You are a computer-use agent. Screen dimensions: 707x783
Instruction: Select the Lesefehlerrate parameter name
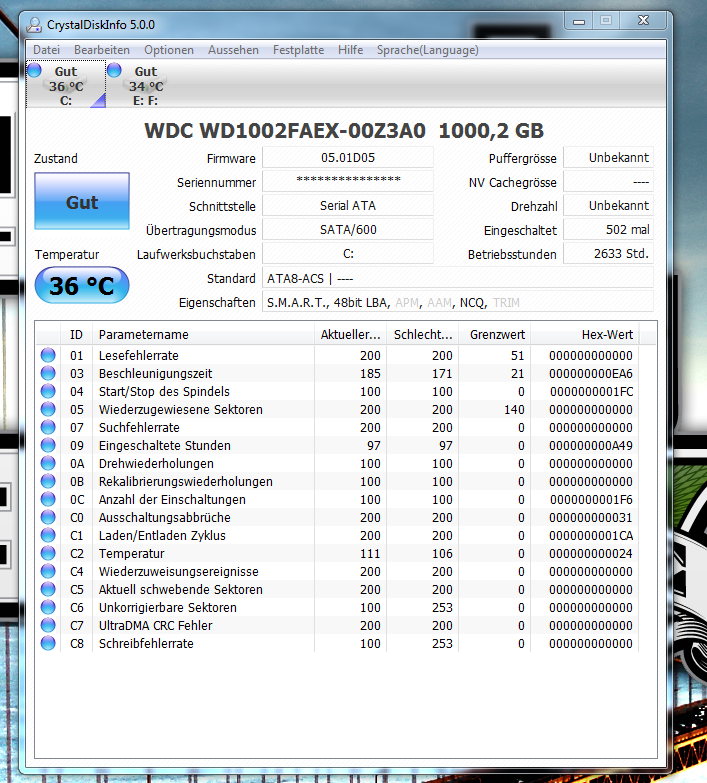(x=139, y=356)
